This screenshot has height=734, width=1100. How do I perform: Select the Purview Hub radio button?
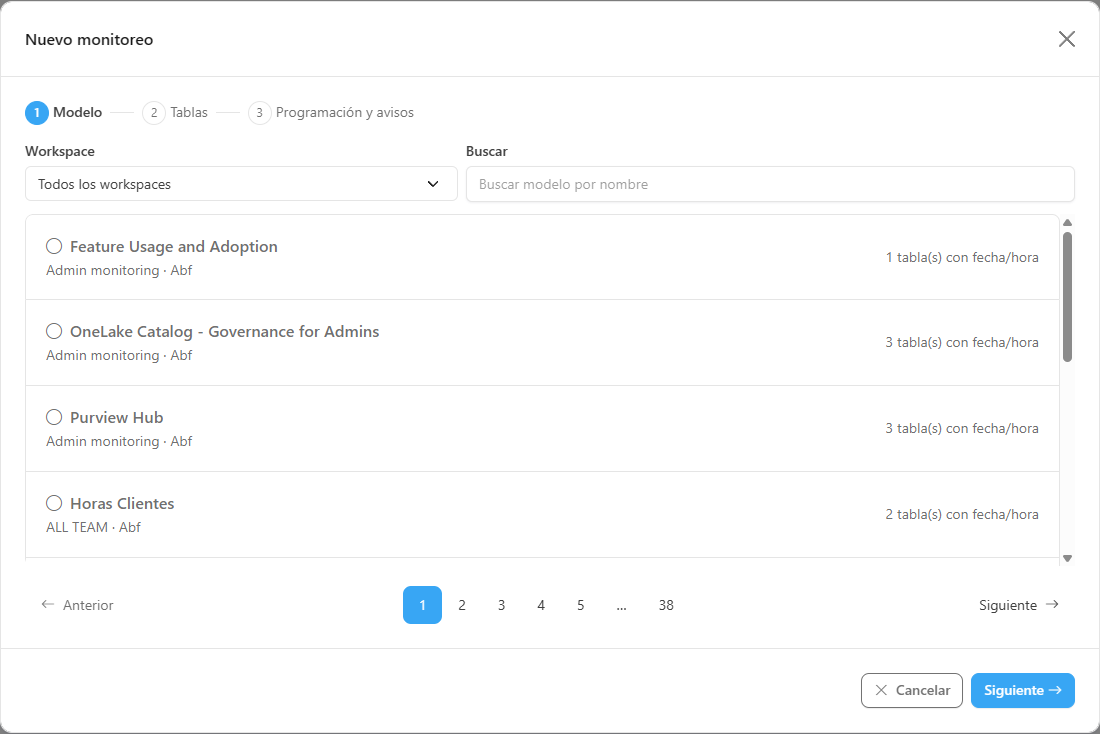tap(54, 417)
